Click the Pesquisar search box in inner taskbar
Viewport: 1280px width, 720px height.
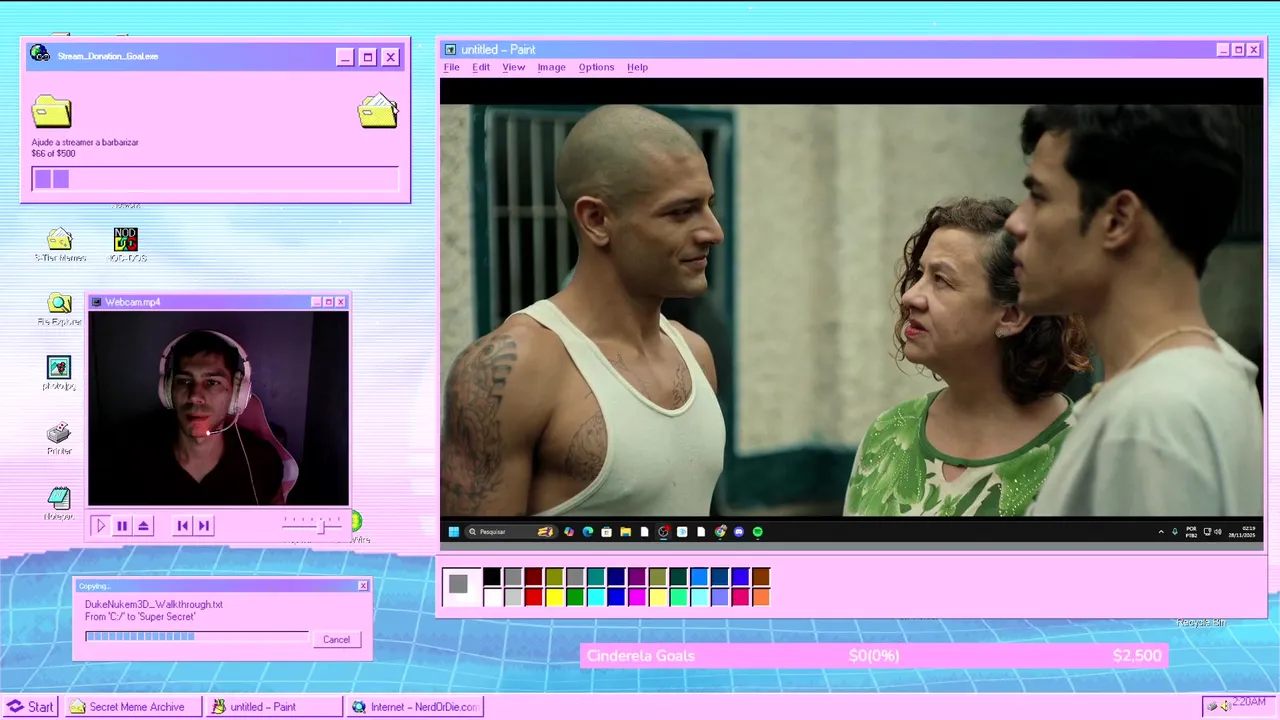click(511, 532)
